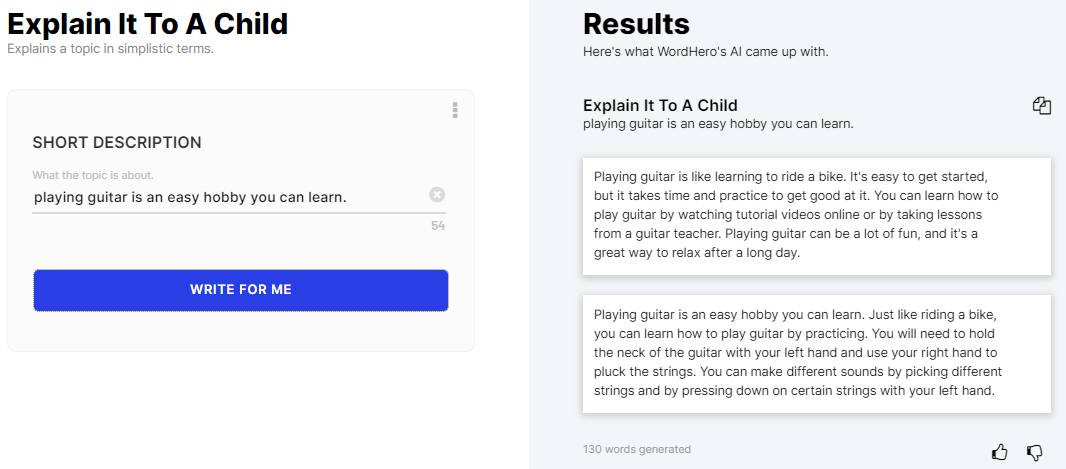Clear the short description text field

[437, 195]
